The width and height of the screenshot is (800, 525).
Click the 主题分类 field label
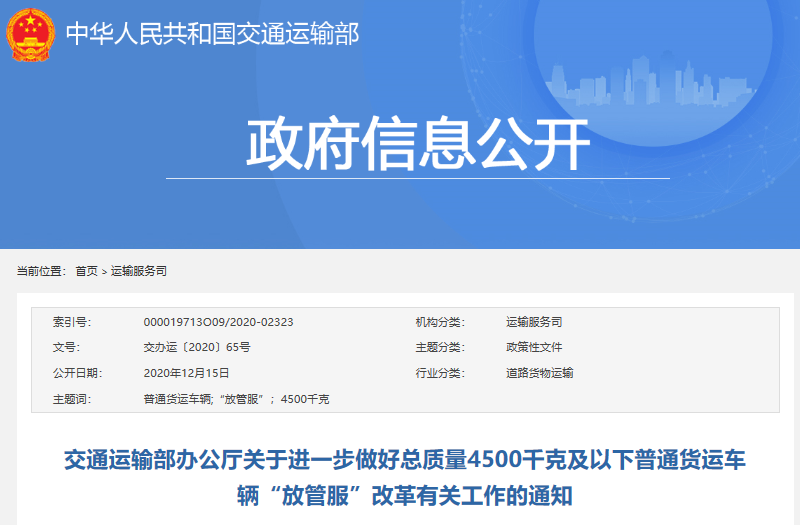click(439, 348)
